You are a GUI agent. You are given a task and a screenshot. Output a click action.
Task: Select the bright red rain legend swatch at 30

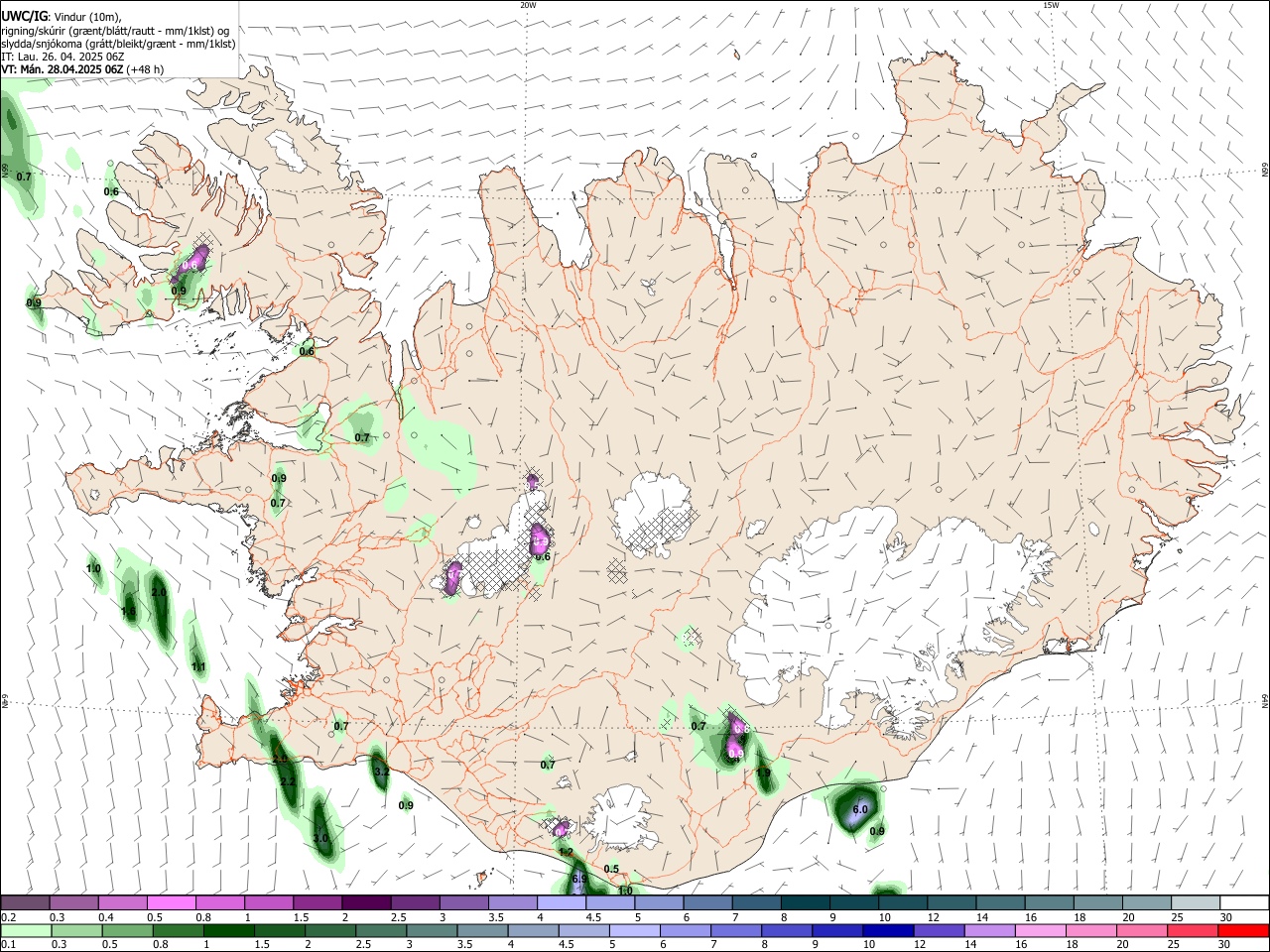click(1243, 930)
